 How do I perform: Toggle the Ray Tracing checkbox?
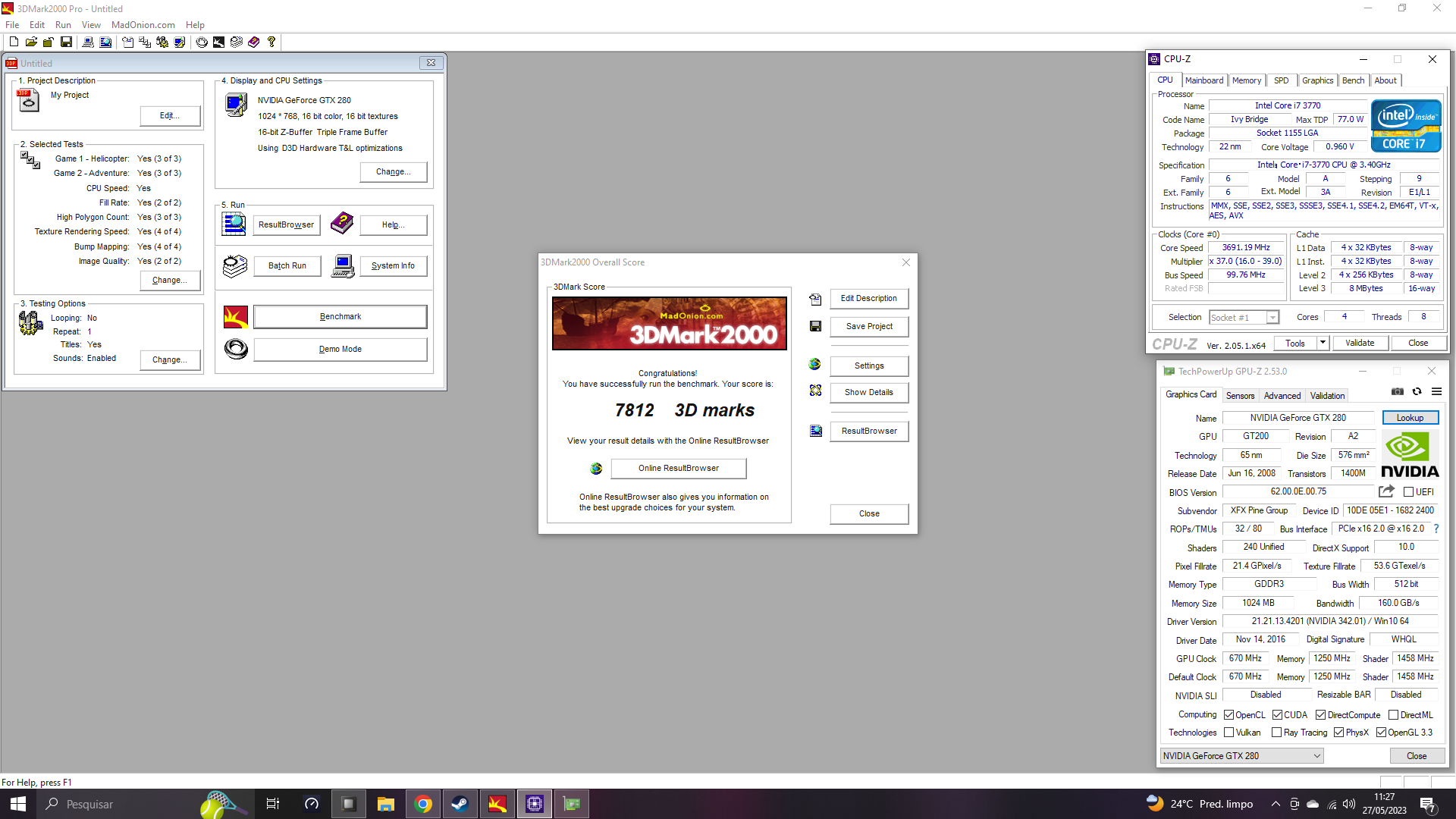point(1277,733)
